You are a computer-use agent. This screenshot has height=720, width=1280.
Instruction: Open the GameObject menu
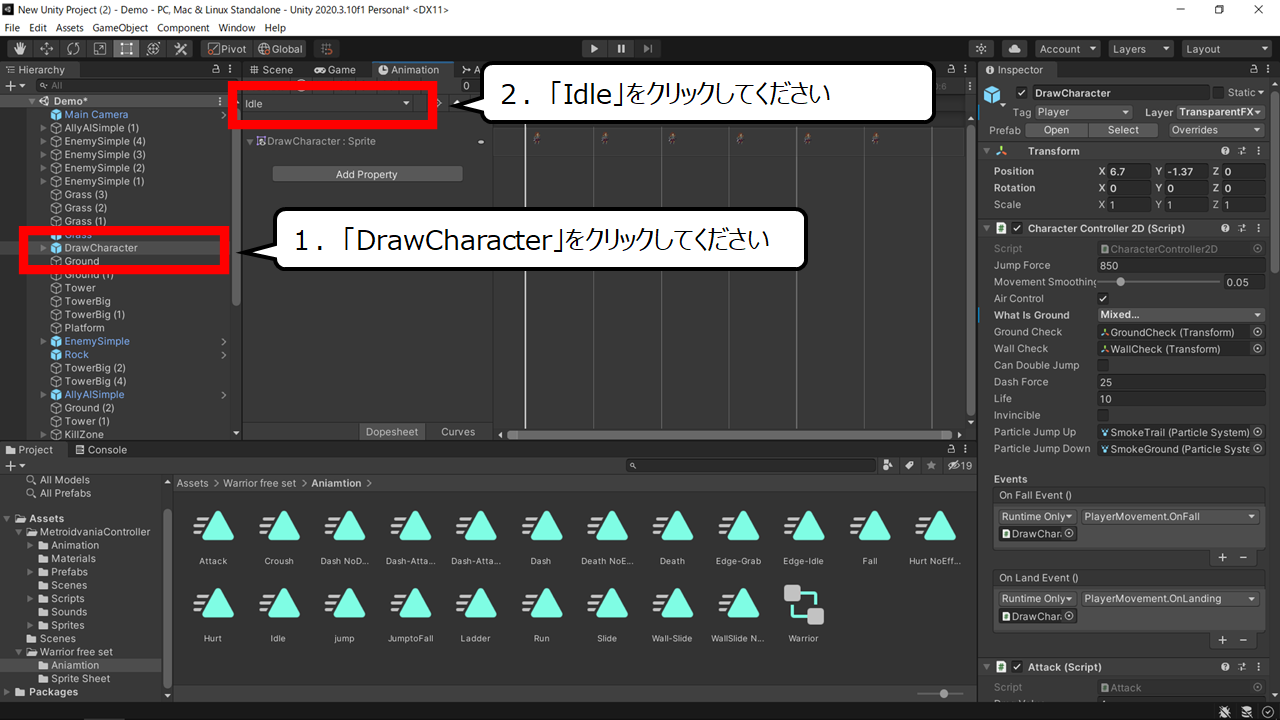pyautogui.click(x=120, y=28)
